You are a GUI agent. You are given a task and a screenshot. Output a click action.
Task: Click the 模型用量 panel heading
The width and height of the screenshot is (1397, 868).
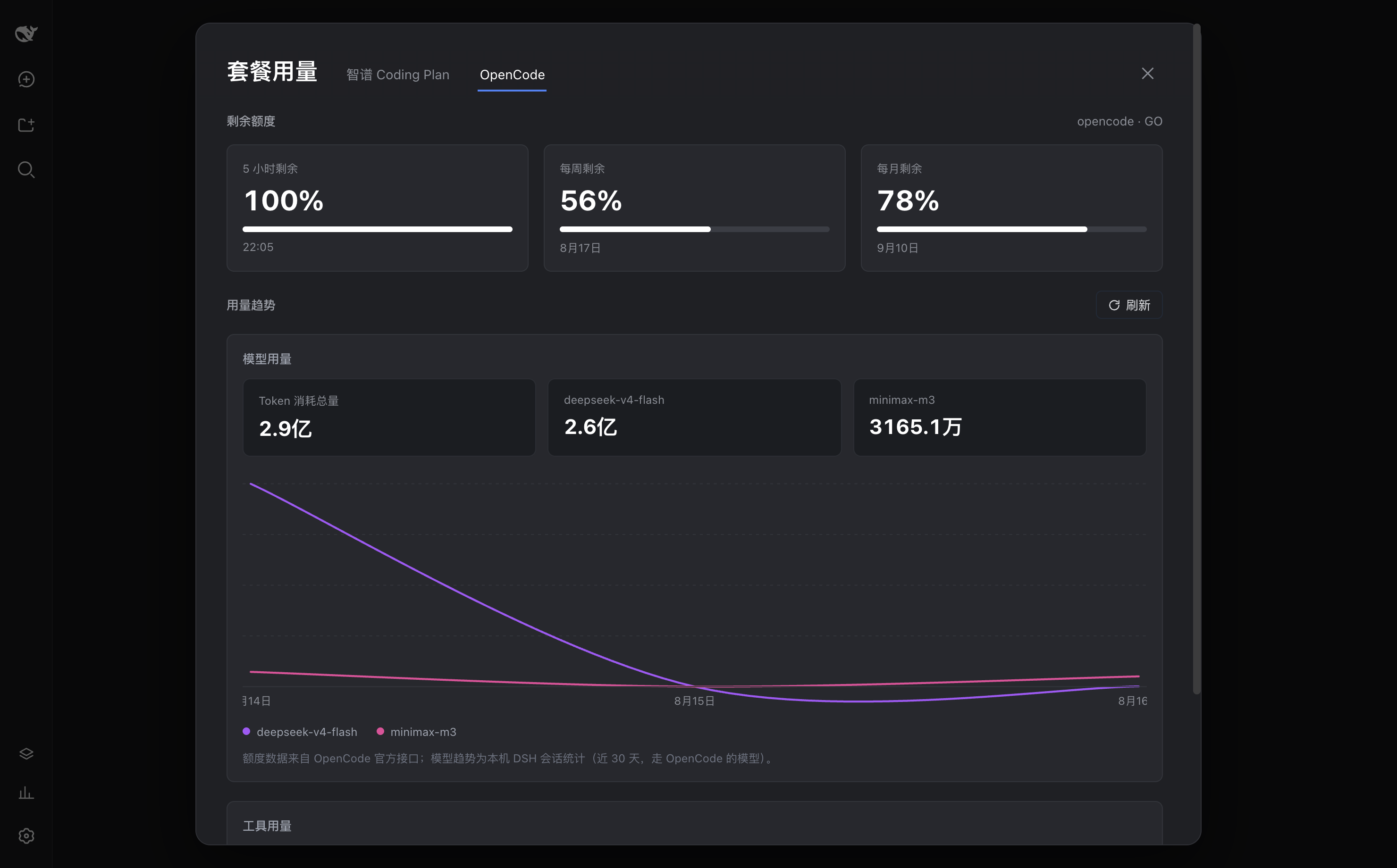pos(267,359)
